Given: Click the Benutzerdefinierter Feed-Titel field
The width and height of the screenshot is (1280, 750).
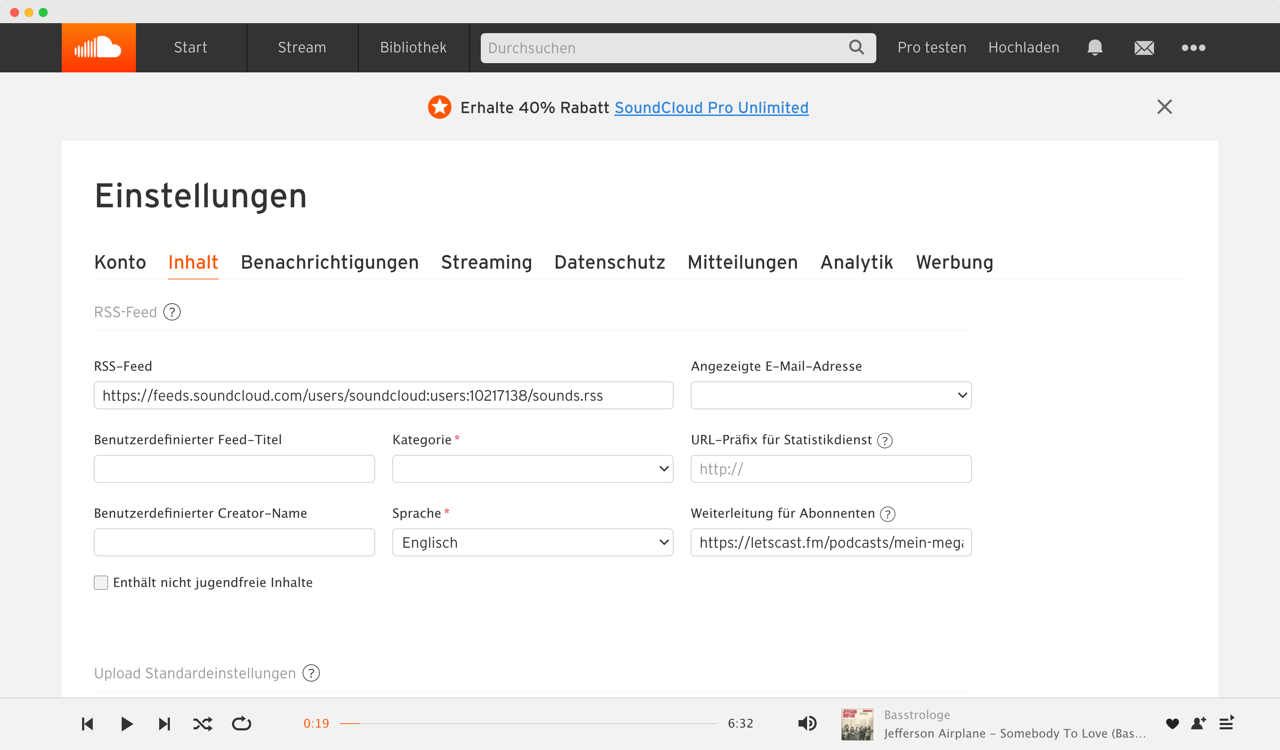Looking at the screenshot, I should pyautogui.click(x=234, y=469).
